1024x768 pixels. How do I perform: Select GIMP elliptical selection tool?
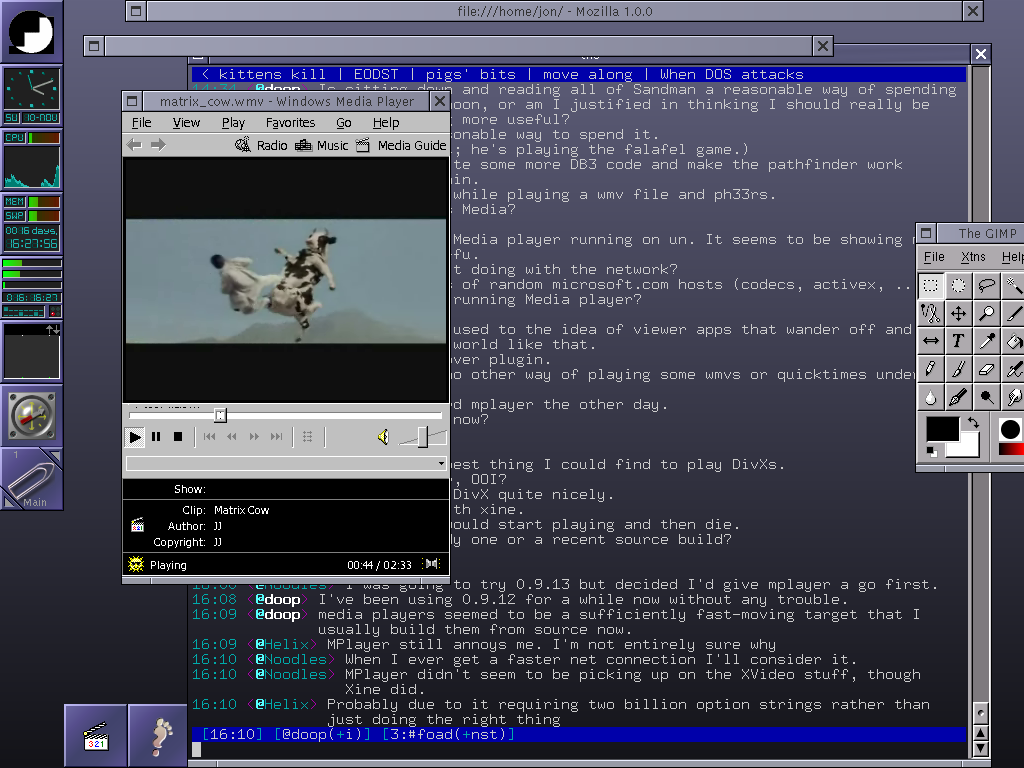[x=959, y=285]
